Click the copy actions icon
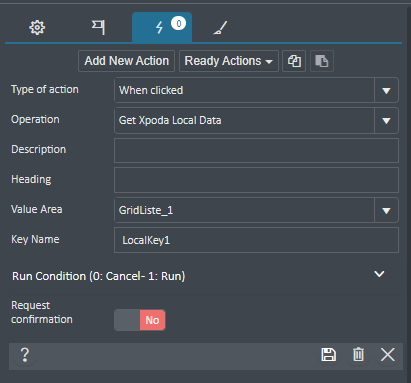The height and width of the screenshot is (383, 411). (x=294, y=61)
